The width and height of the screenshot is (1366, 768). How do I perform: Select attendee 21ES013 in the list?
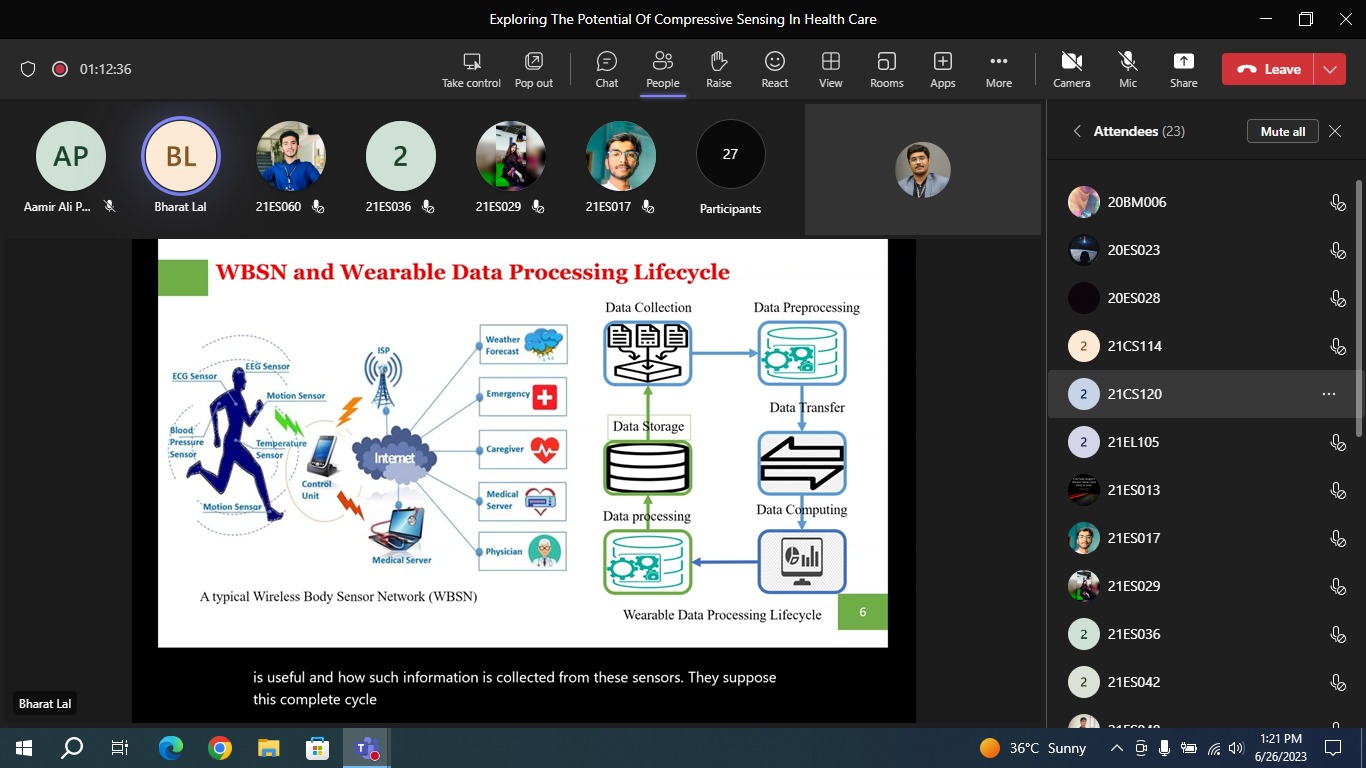coord(1201,490)
